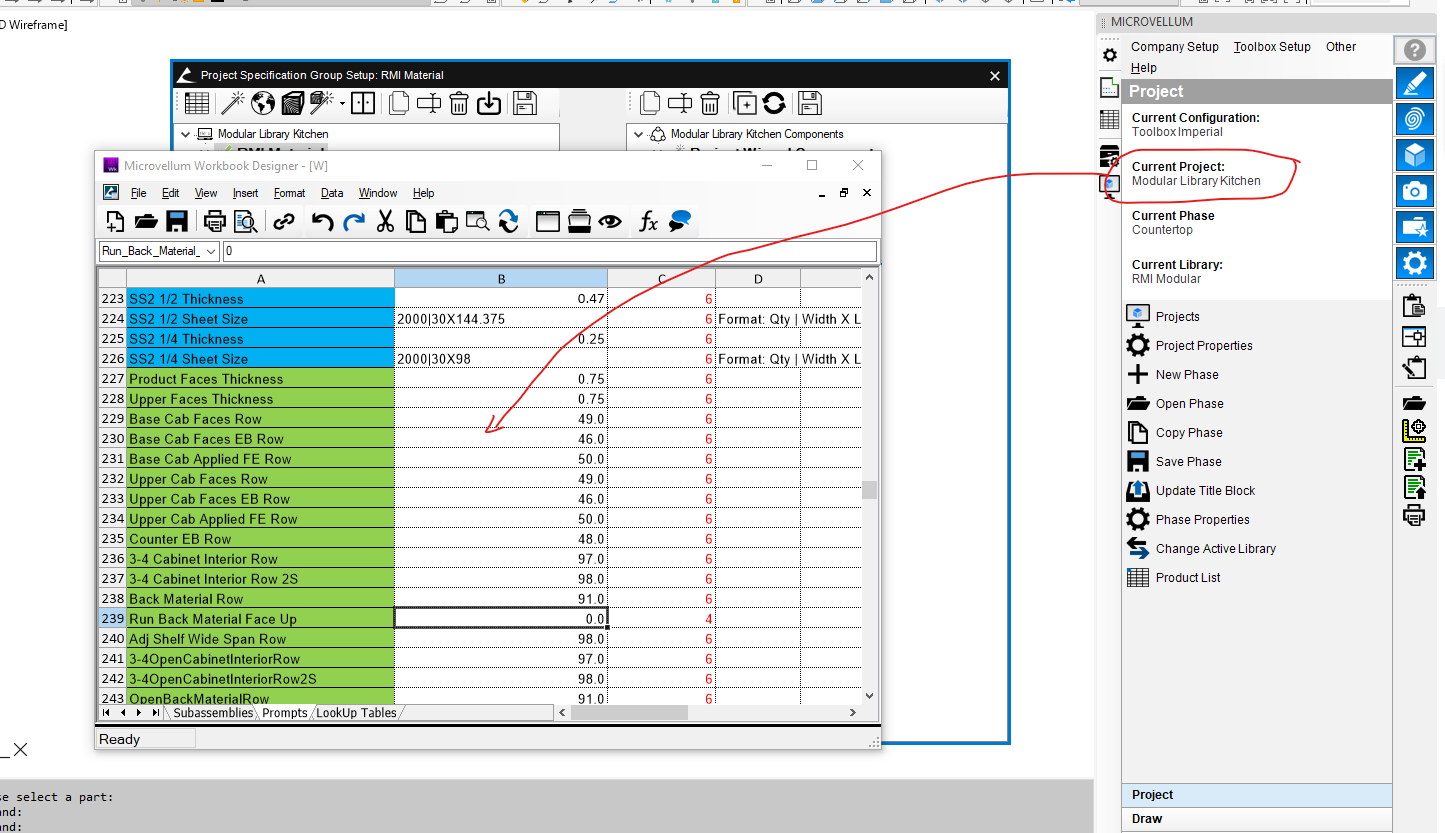Click the blue fingerprint icon in Microvellum panel
The width and height of the screenshot is (1445, 833).
(1414, 119)
